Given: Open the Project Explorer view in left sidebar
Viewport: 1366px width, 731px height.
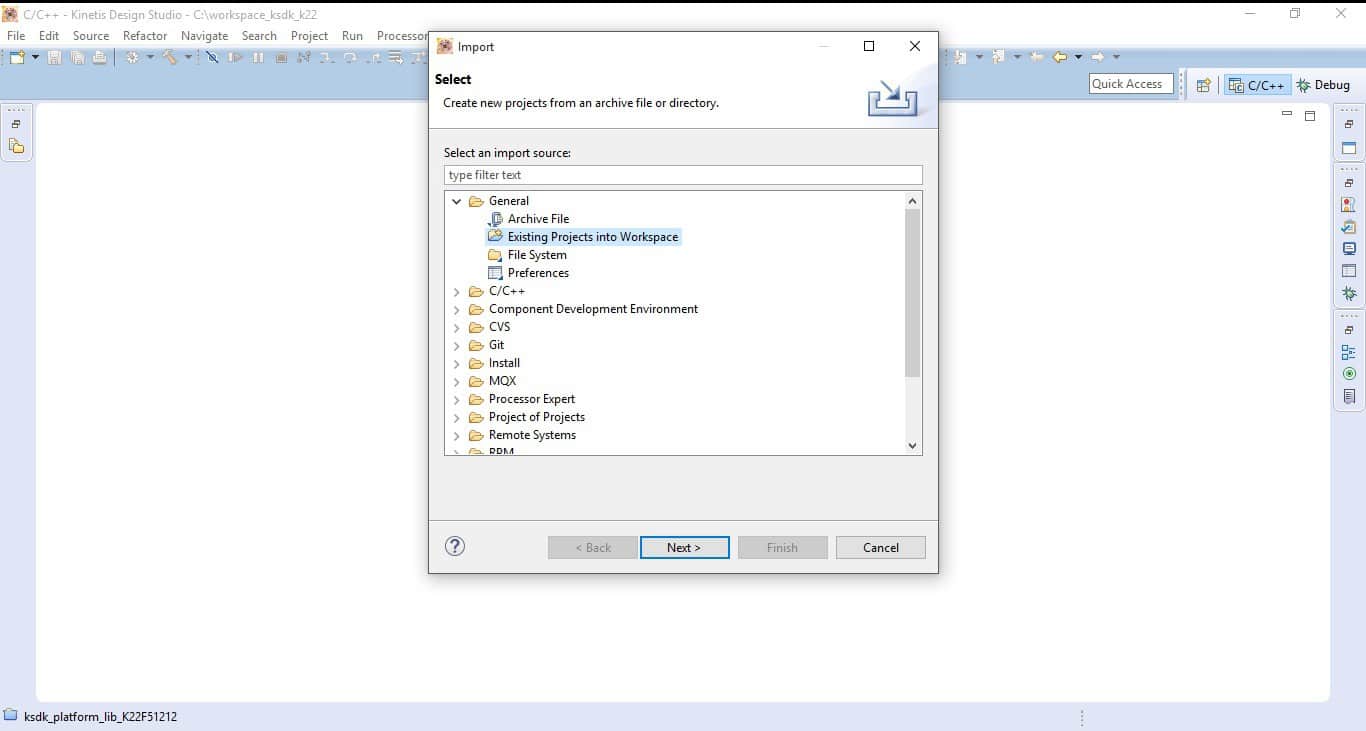Looking at the screenshot, I should (16, 146).
